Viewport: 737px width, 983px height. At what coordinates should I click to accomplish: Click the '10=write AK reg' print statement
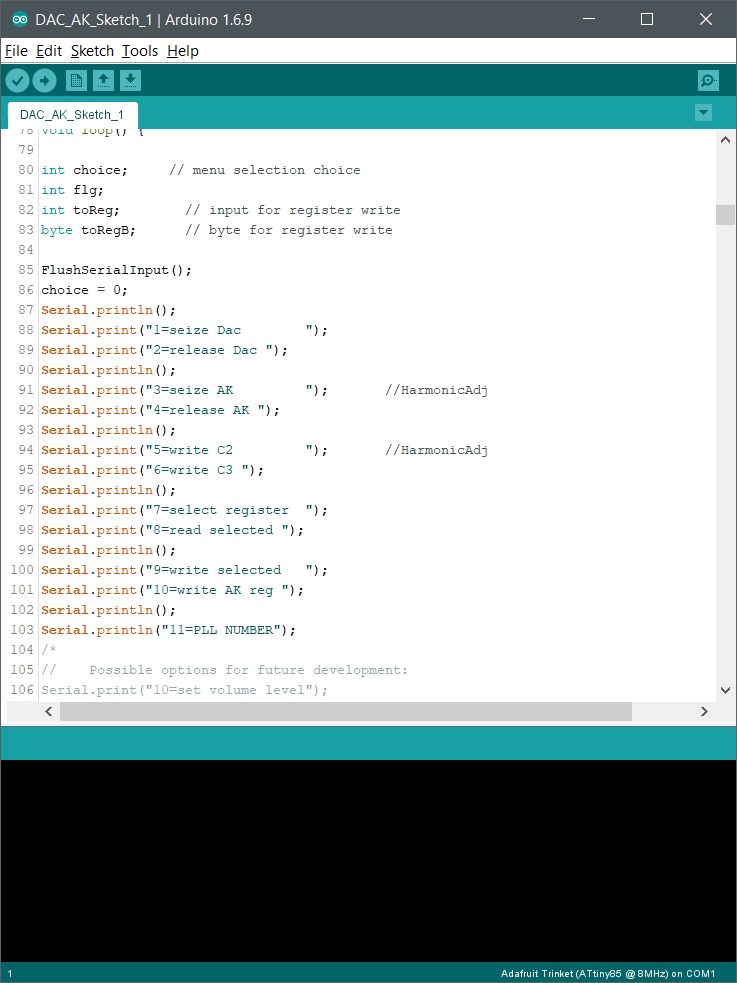pos(172,591)
